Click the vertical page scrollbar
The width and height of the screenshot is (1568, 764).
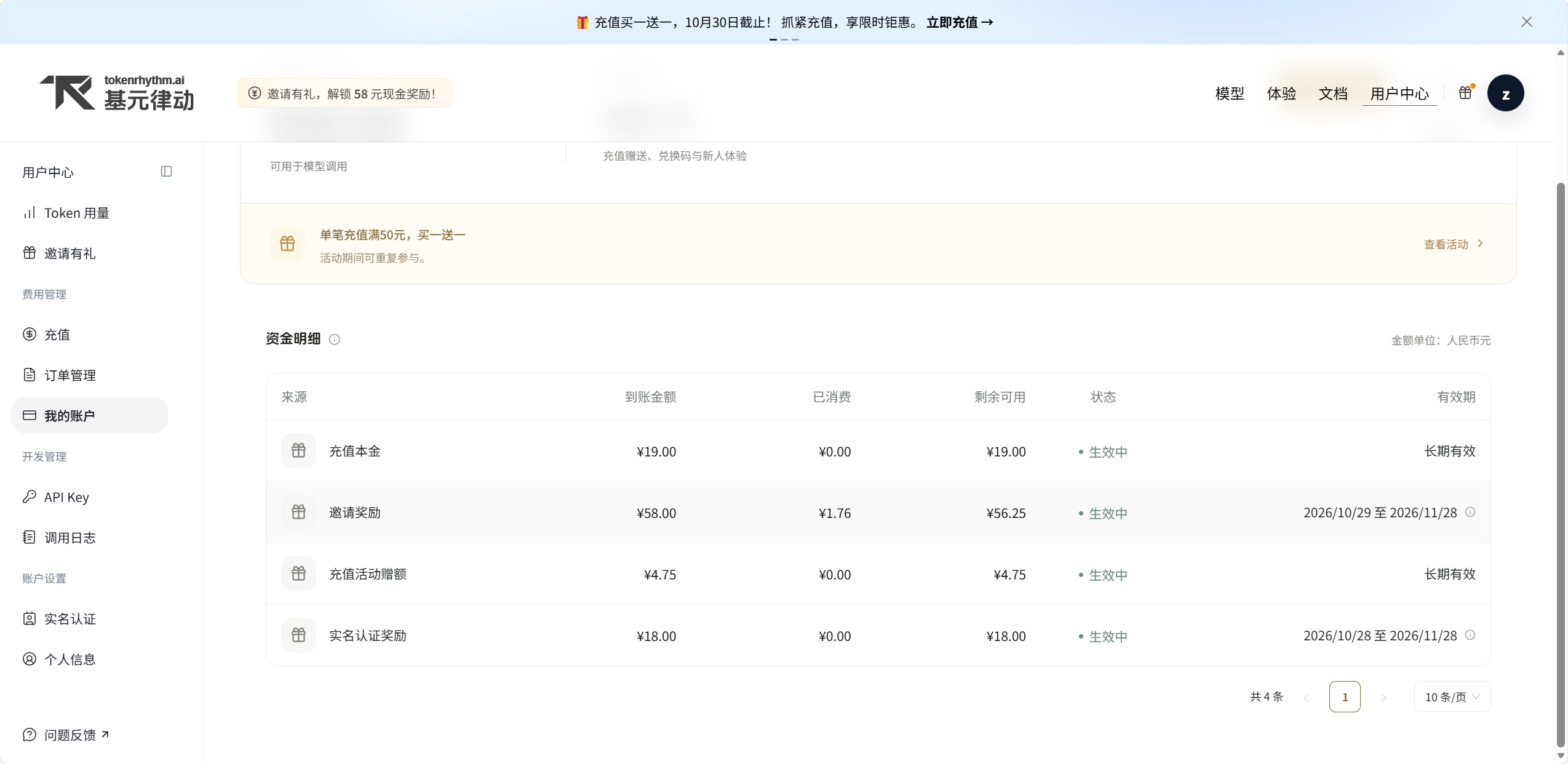[1561, 464]
